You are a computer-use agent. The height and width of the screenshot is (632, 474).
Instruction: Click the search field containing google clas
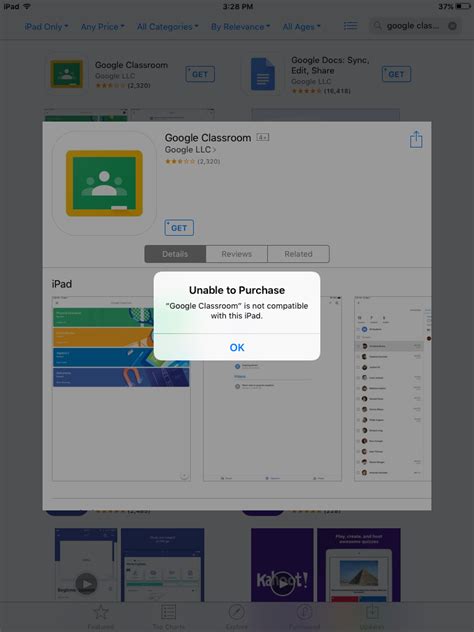[x=415, y=26]
